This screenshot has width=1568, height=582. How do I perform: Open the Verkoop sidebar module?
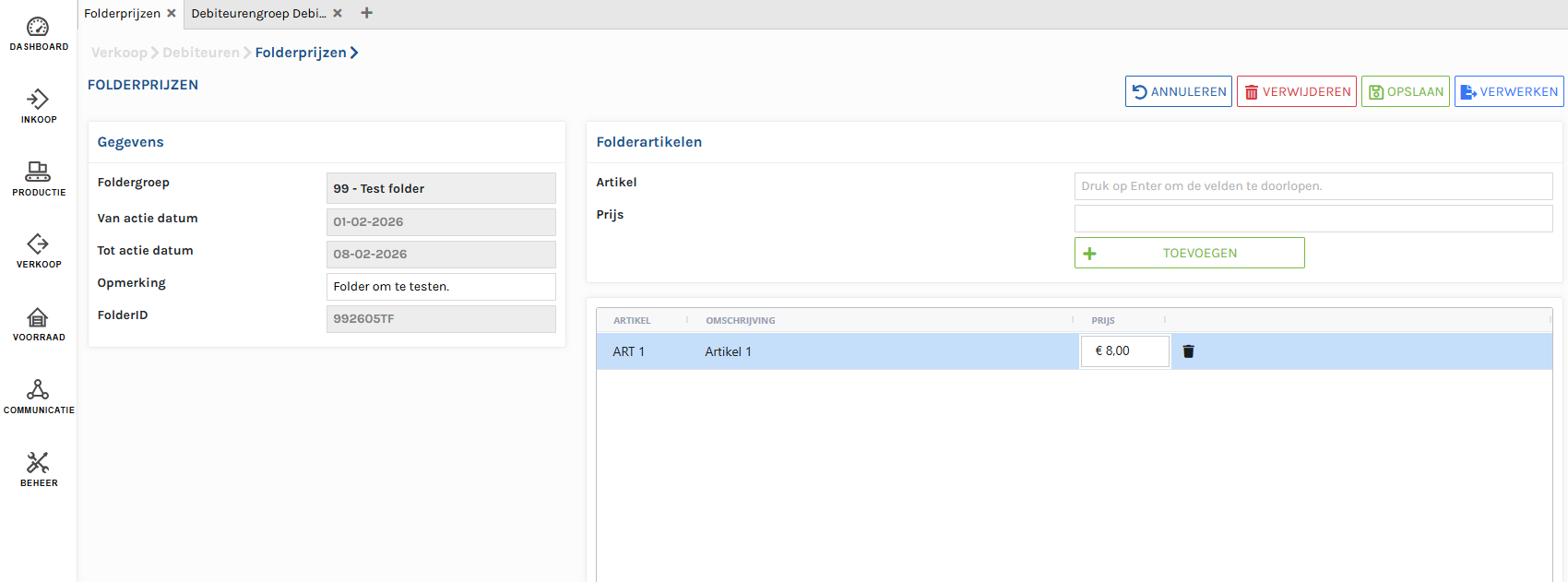pyautogui.click(x=38, y=251)
